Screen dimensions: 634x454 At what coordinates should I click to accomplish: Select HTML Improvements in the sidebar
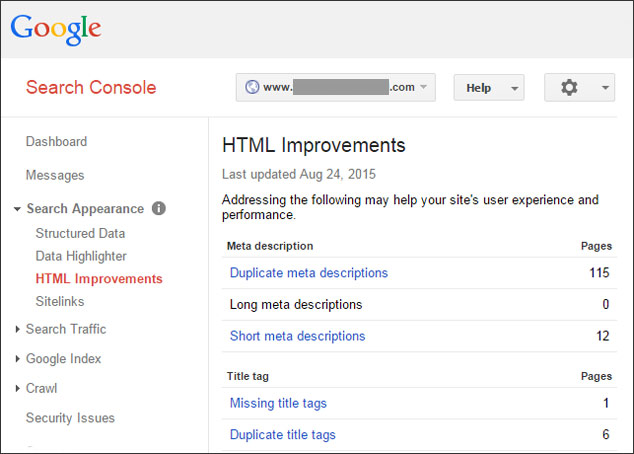tap(99, 279)
